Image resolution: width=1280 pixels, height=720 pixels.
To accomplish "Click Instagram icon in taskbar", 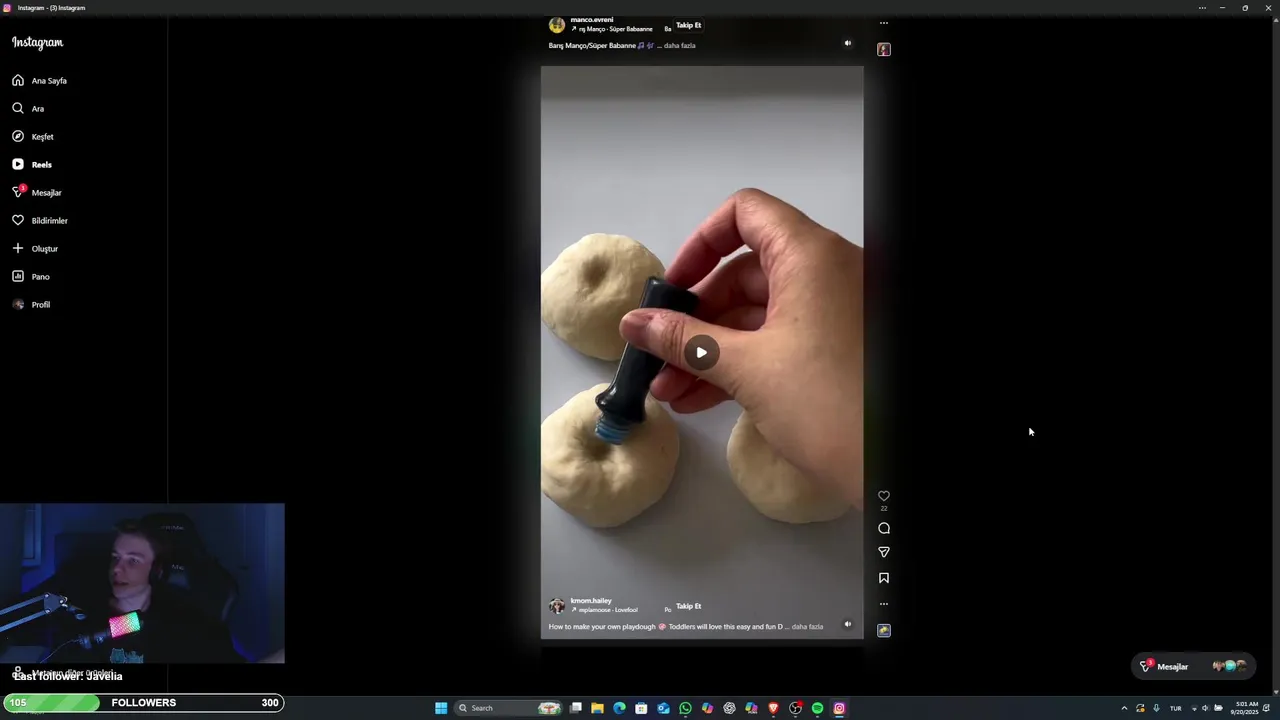I will (x=839, y=708).
